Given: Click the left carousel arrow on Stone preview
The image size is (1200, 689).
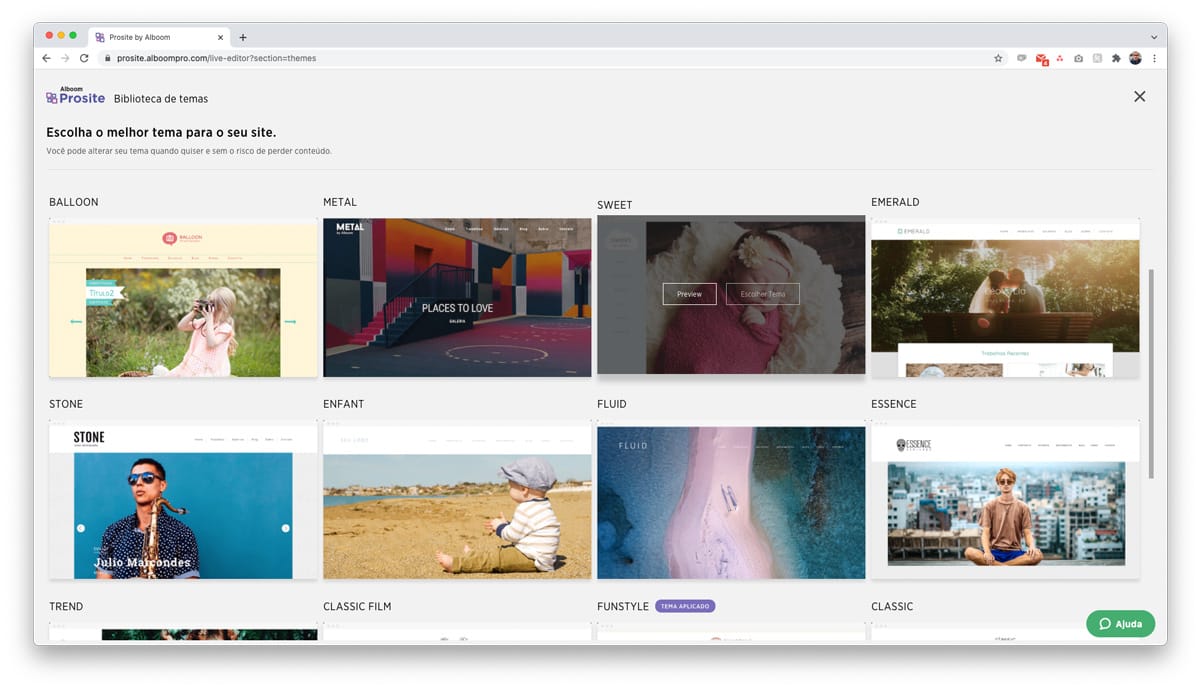Looking at the screenshot, I should click(x=81, y=528).
